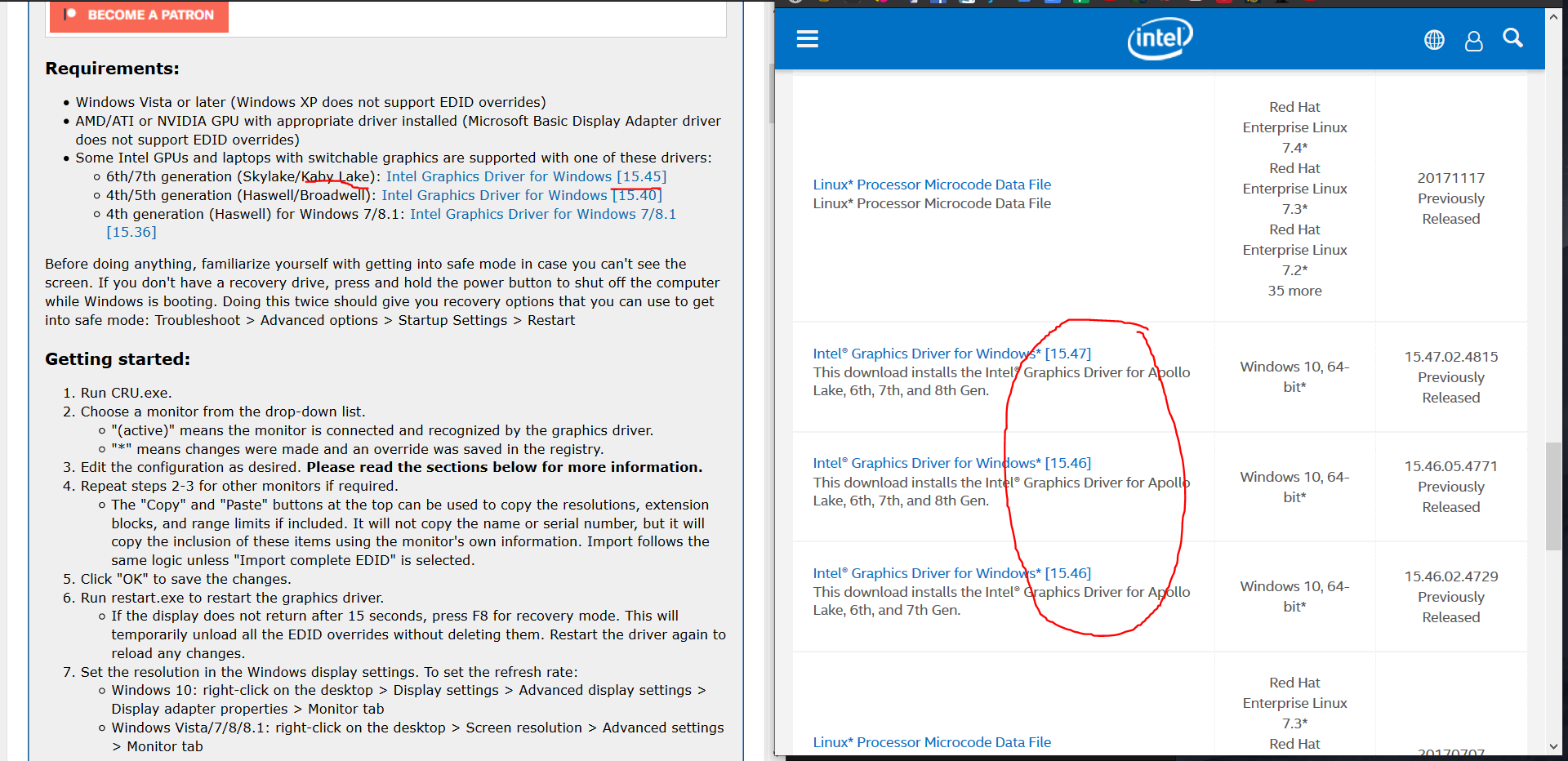This screenshot has height=761, width=1568.
Task: Click "Windows 10, 64-bit*" in the 15.46.05.4771 row
Action: coord(1294,487)
